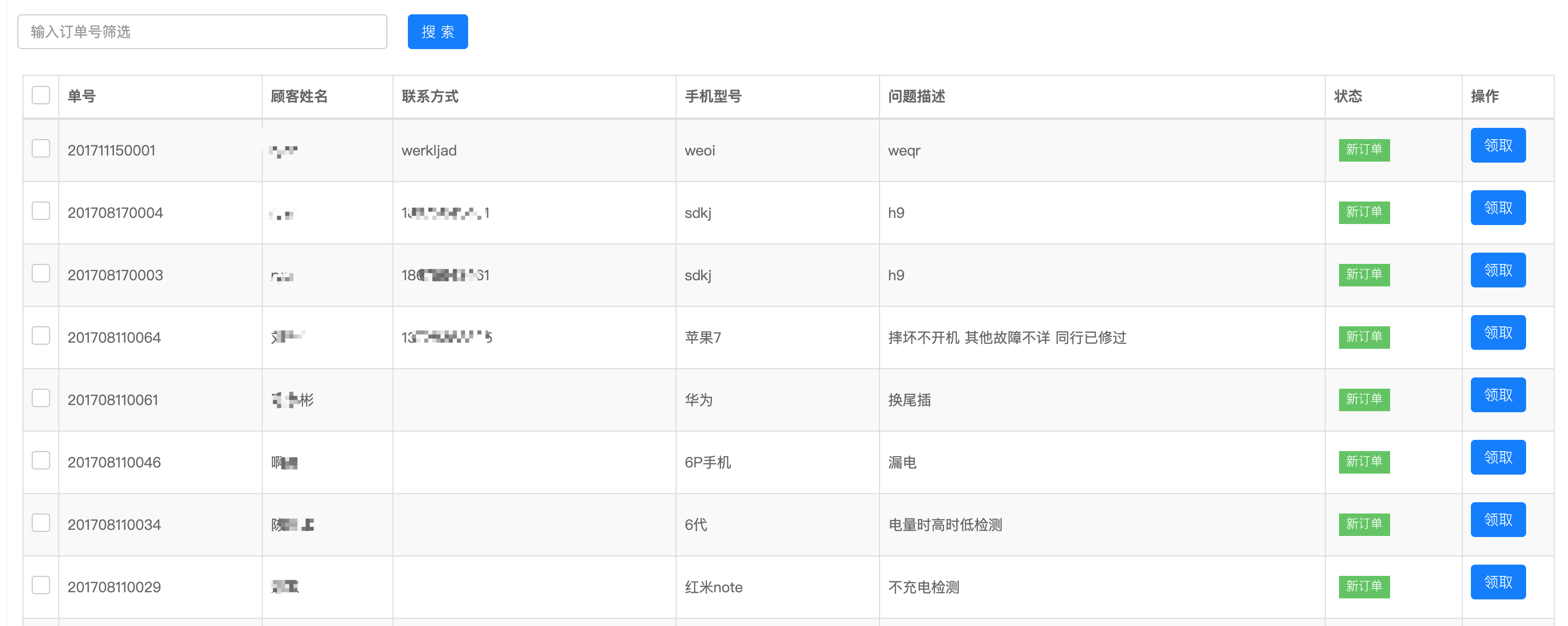This screenshot has width=1568, height=626.
Task: Click the 新订单 badge of order 201711150001
Action: [1364, 150]
